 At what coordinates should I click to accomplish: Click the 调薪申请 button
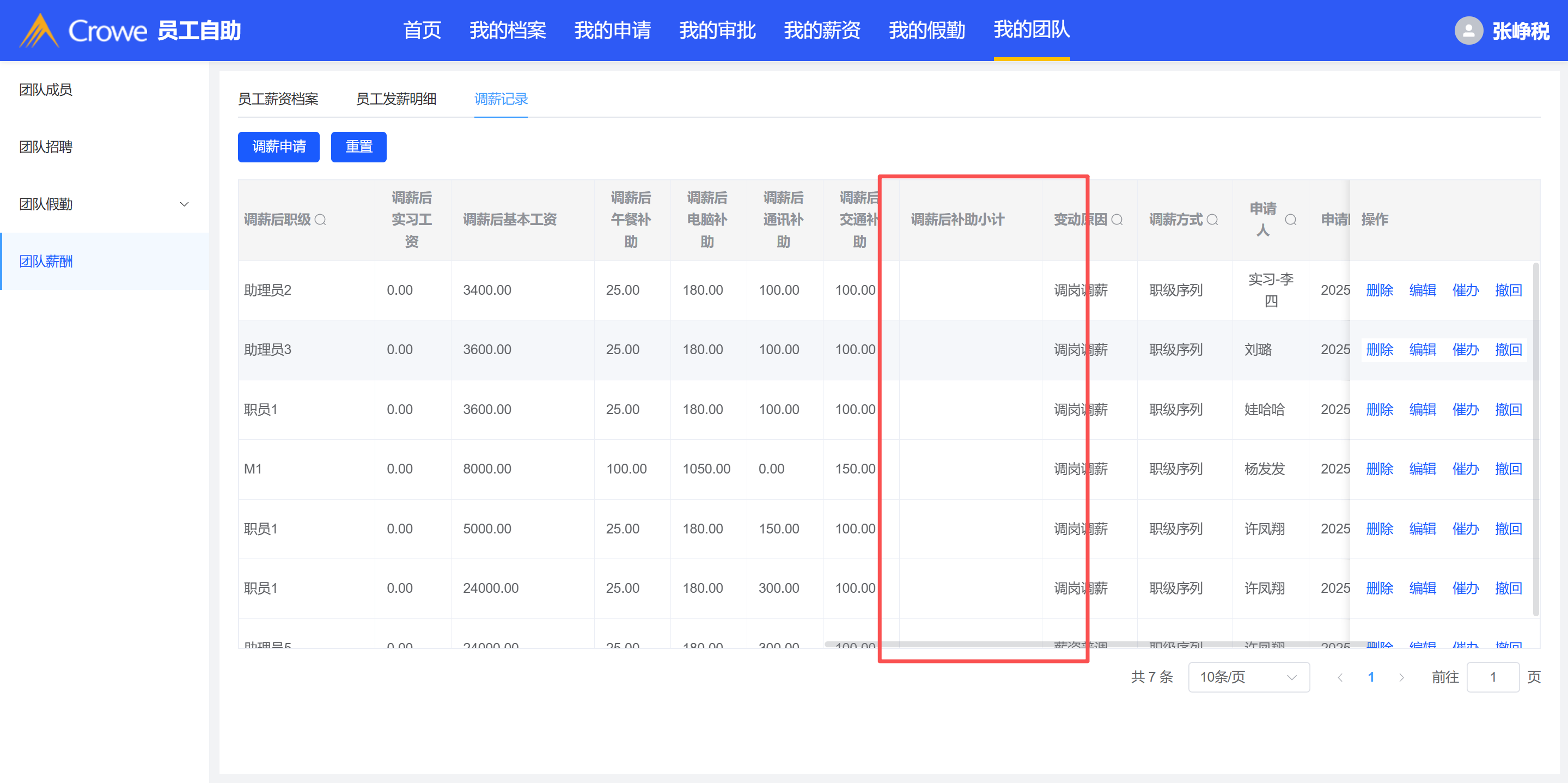[279, 147]
